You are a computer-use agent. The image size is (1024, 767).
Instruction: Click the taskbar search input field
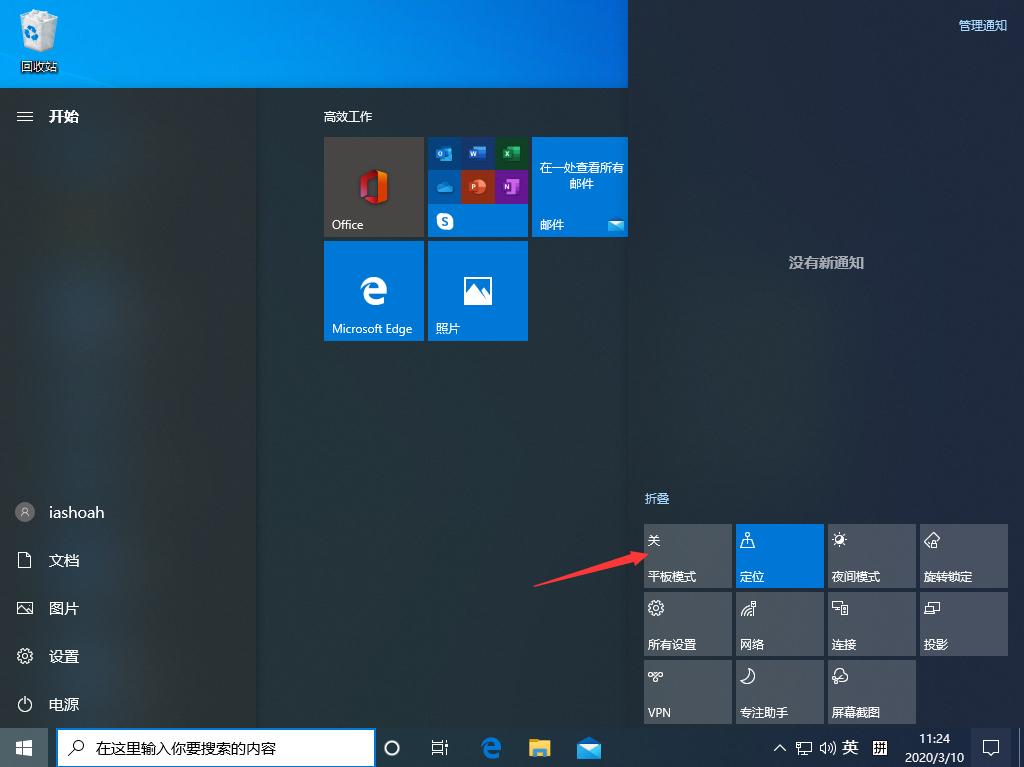click(x=215, y=747)
